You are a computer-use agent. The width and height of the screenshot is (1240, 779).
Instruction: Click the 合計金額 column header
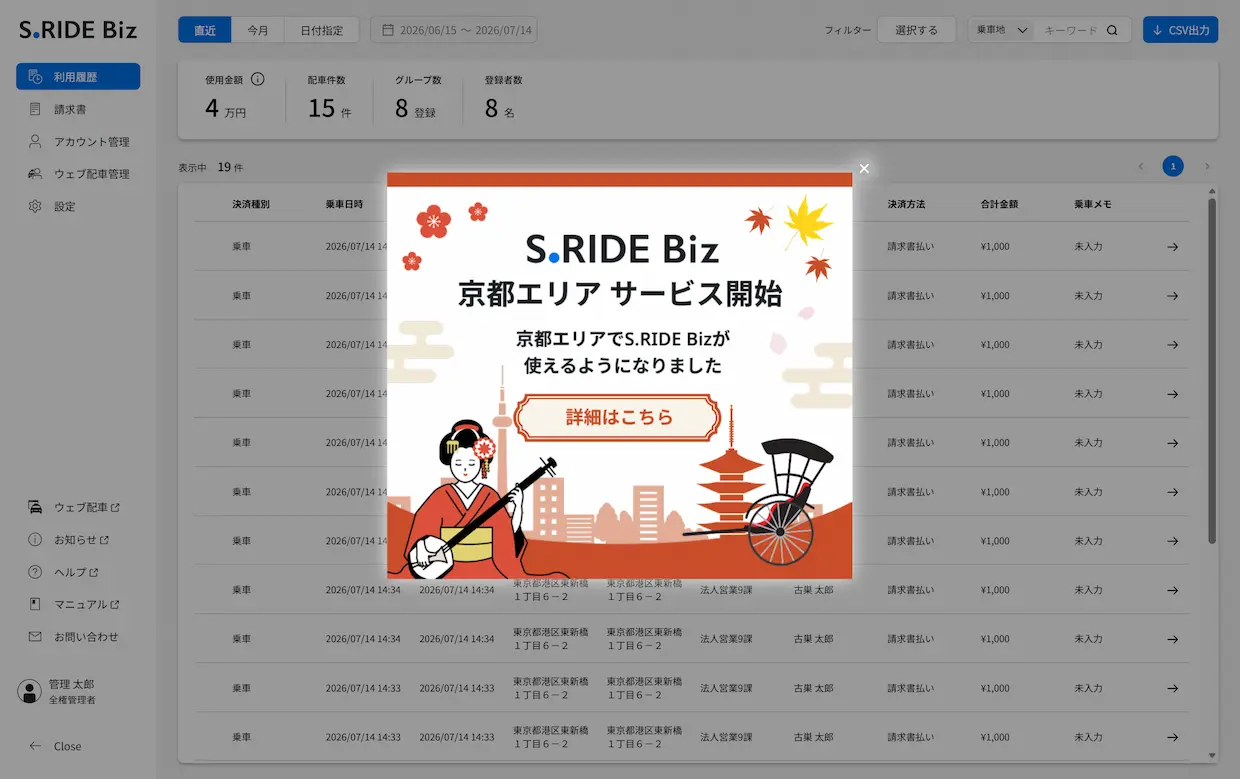point(999,204)
